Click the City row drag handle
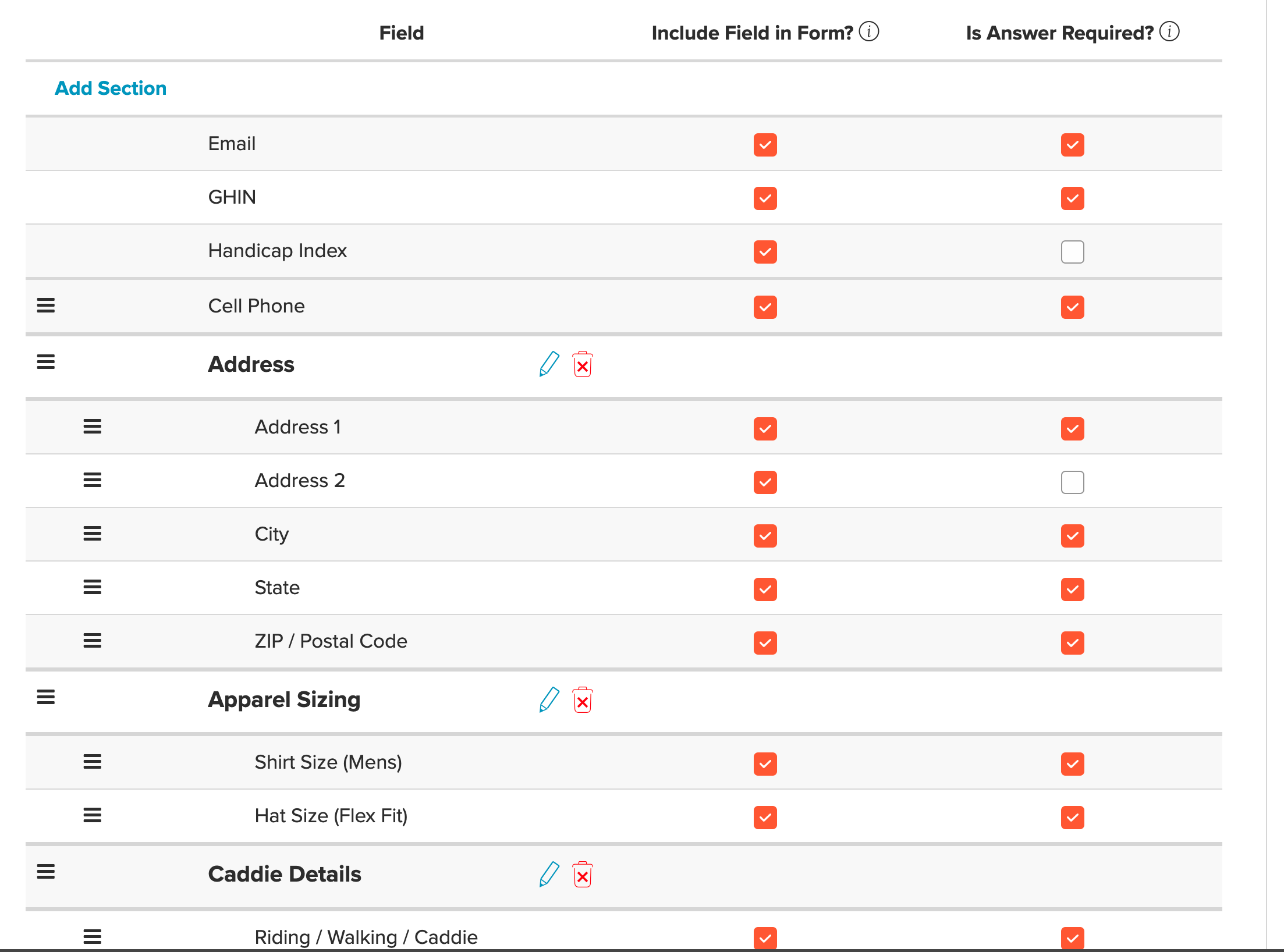The image size is (1284, 952). (x=93, y=534)
